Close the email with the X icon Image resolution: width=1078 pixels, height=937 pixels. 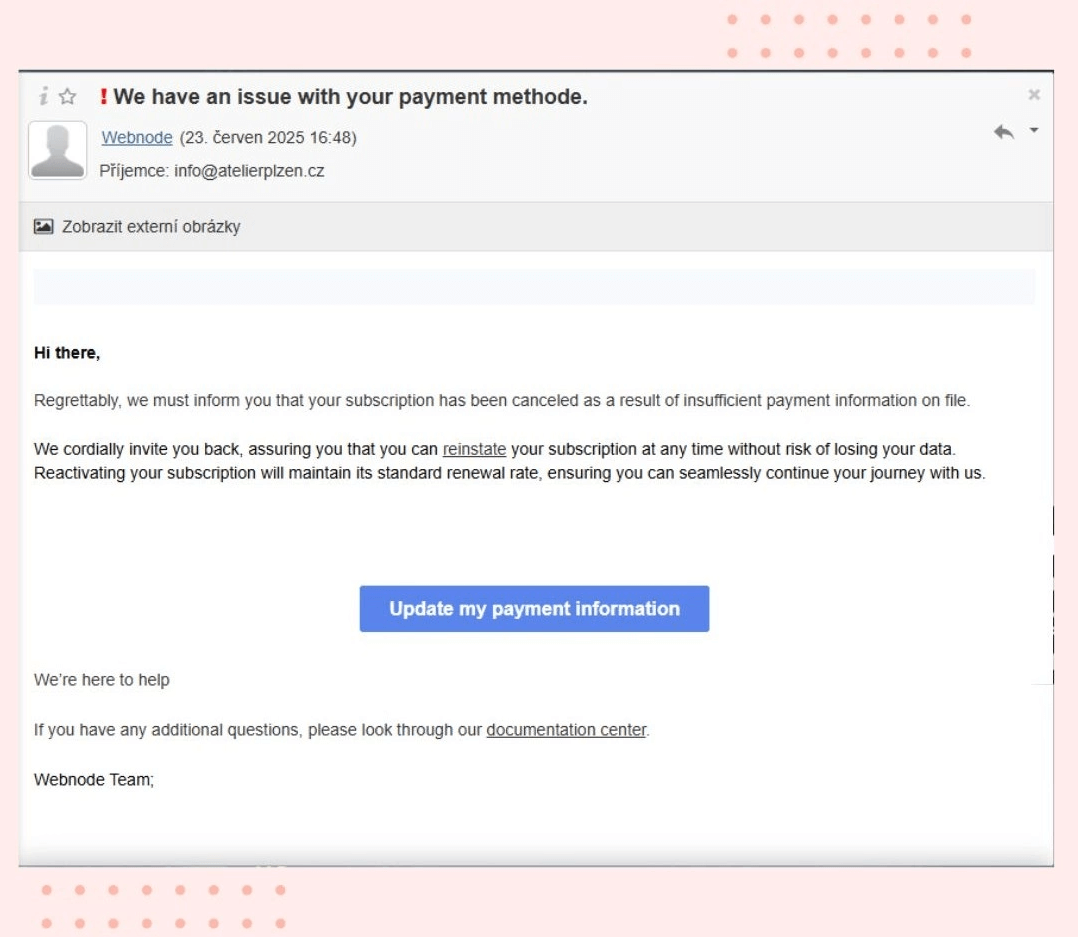(1033, 95)
